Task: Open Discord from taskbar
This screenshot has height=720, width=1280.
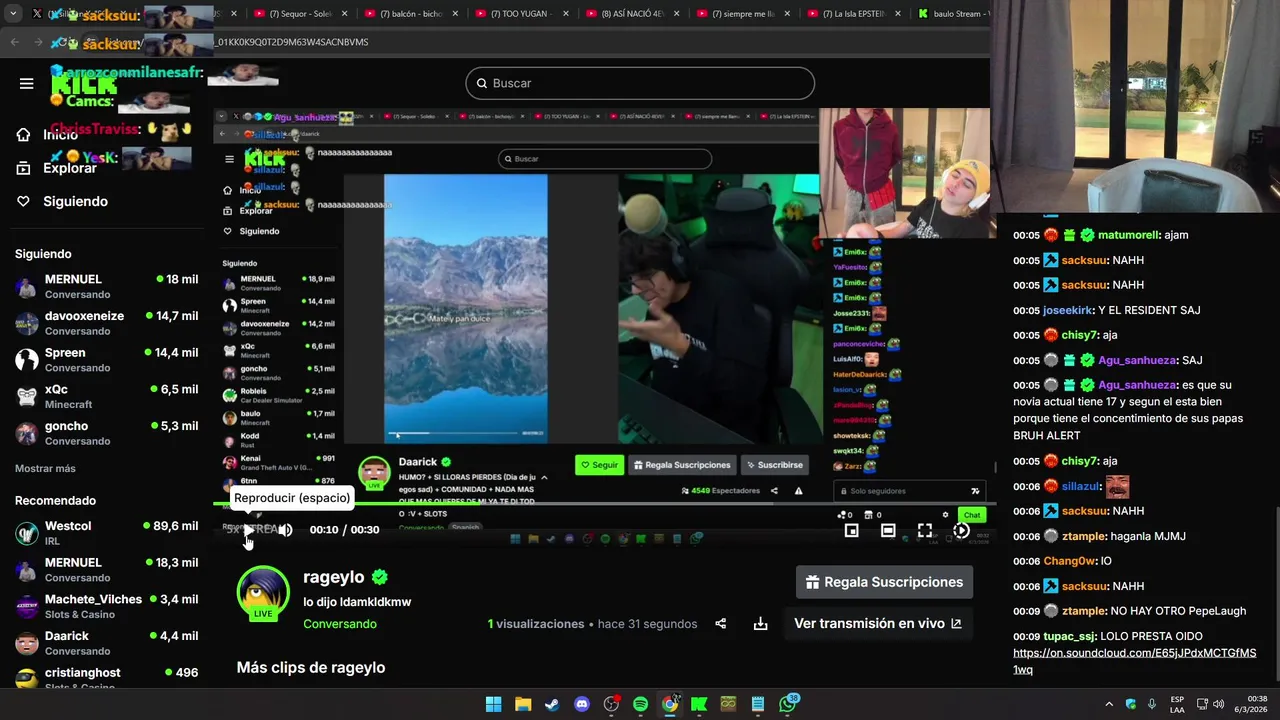Action: 582,704
